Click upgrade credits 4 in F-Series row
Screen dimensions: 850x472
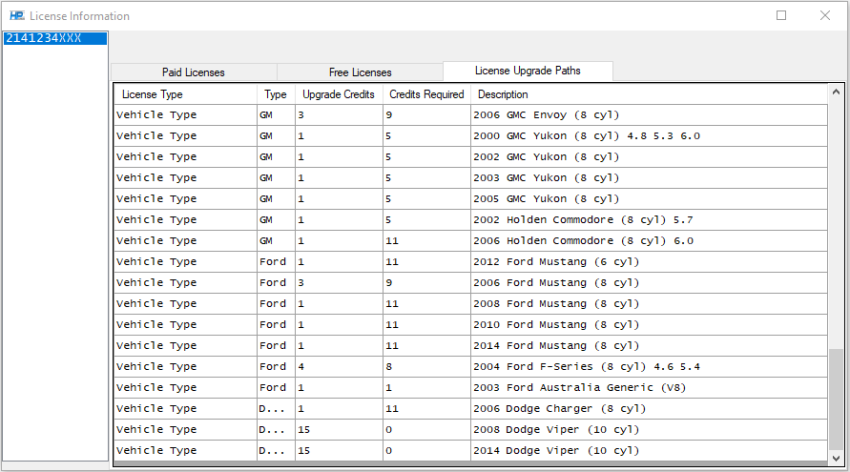coord(339,367)
